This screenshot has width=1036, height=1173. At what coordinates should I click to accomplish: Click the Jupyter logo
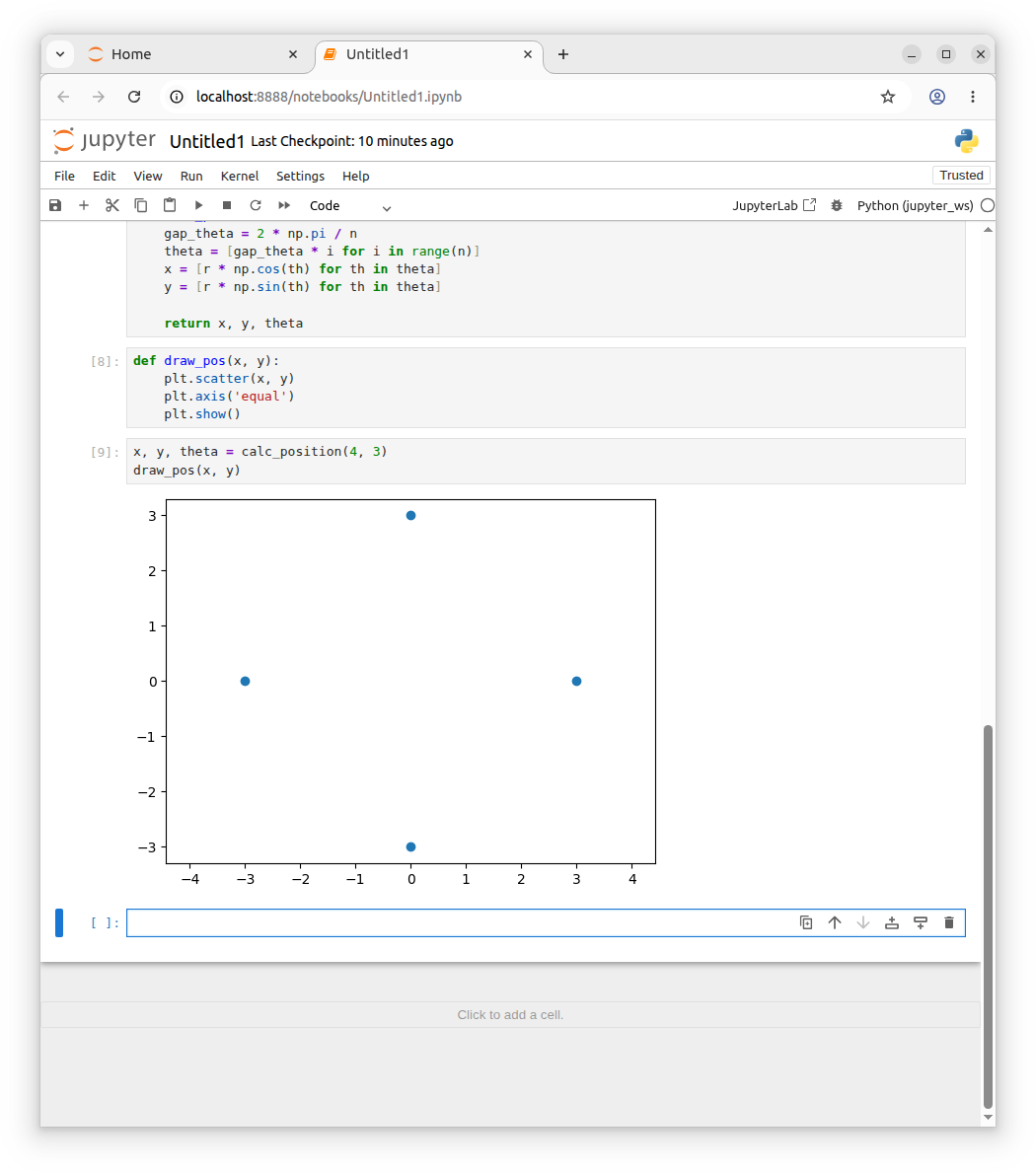104,141
